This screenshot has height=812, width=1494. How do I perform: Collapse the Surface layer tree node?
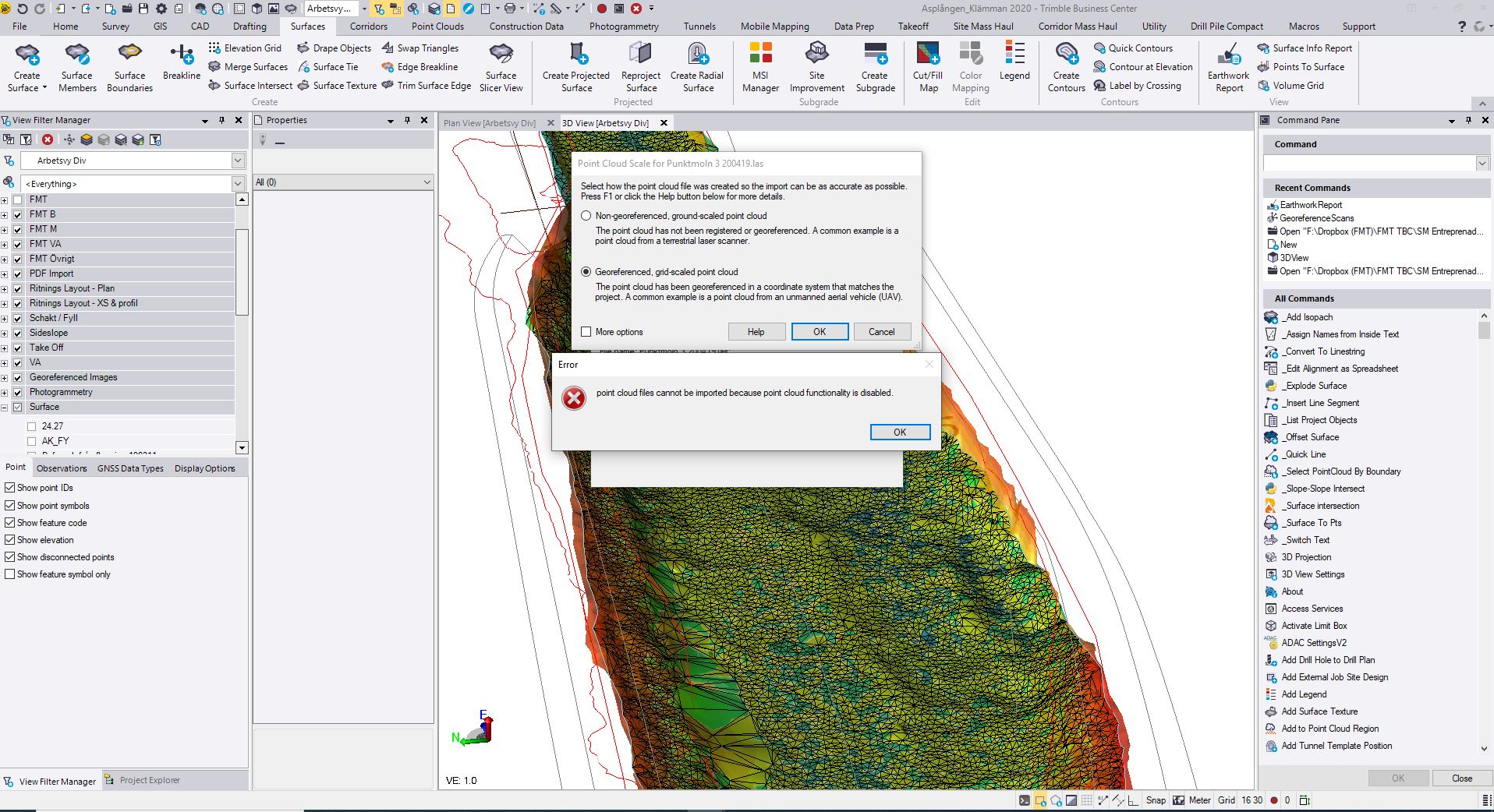[5, 408]
